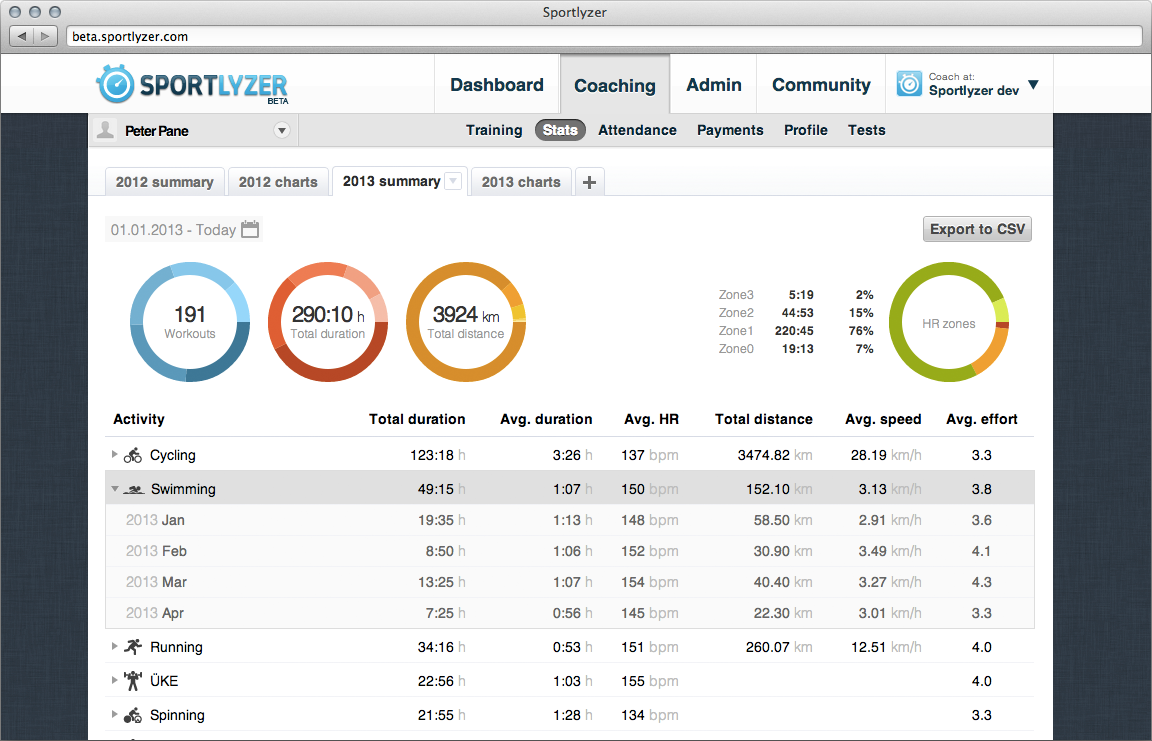Click the Cycling activity bike icon
Image resolution: width=1152 pixels, height=741 pixels.
tap(133, 456)
